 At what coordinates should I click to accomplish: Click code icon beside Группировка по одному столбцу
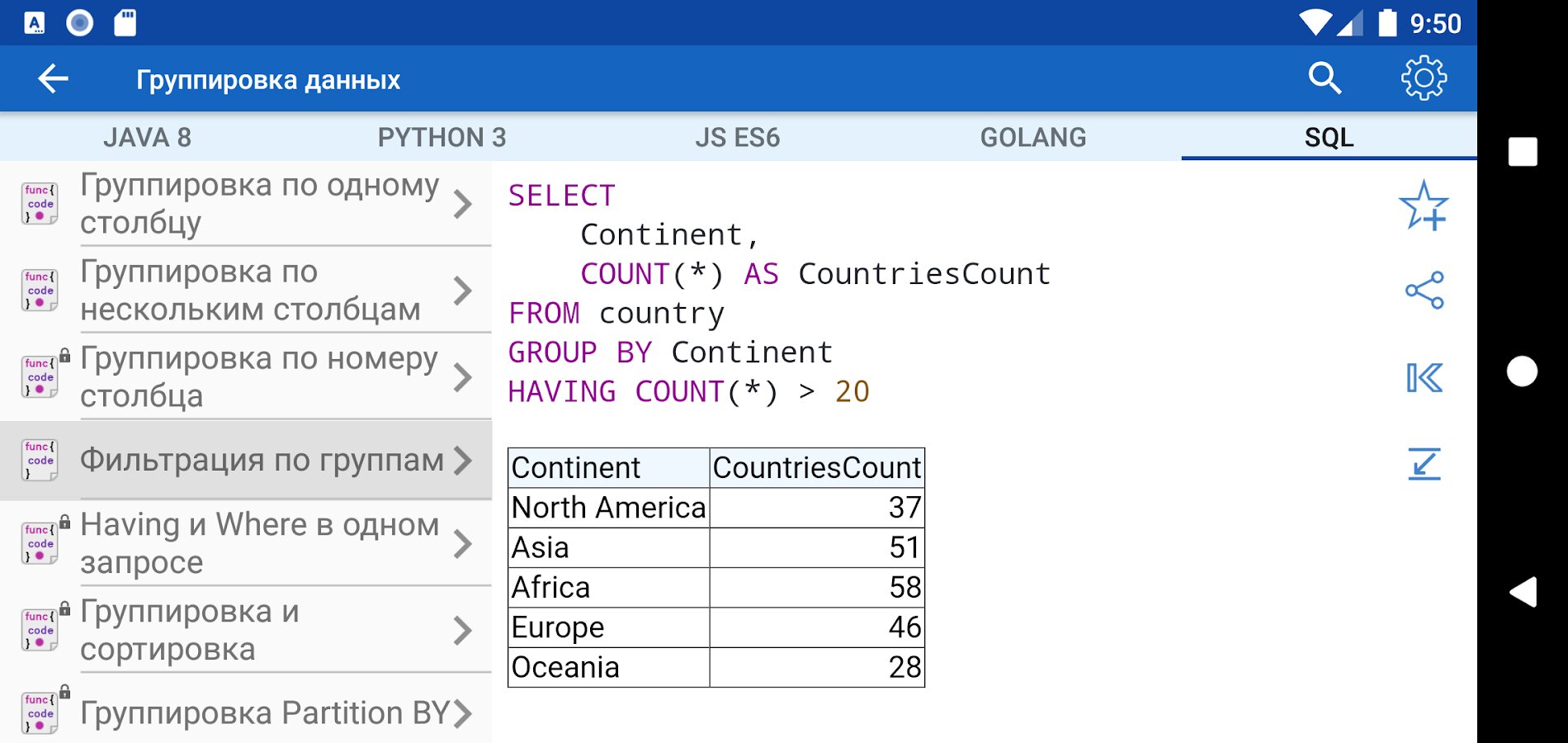[40, 204]
